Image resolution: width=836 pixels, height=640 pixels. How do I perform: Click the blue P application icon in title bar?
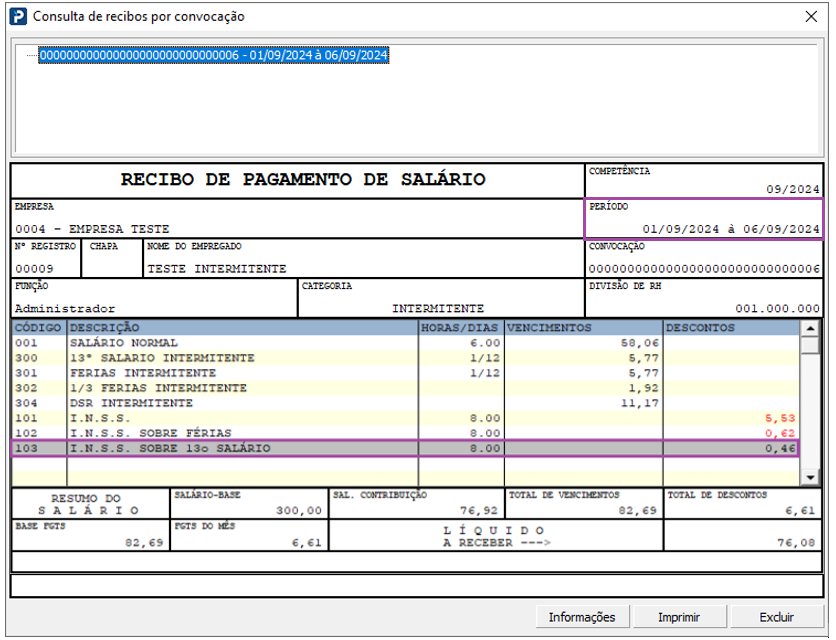(18, 16)
